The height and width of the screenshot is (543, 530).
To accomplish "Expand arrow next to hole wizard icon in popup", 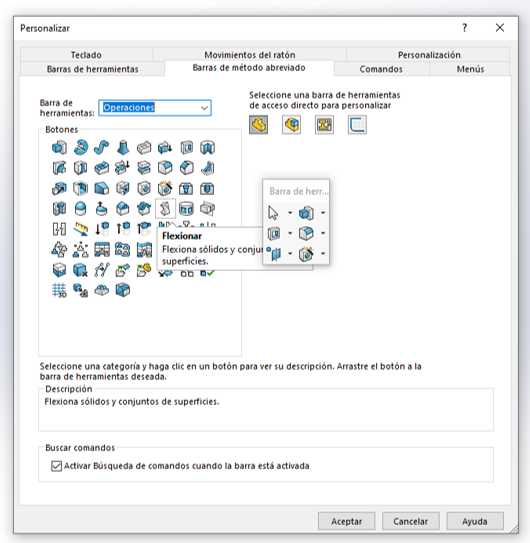I will (x=323, y=253).
